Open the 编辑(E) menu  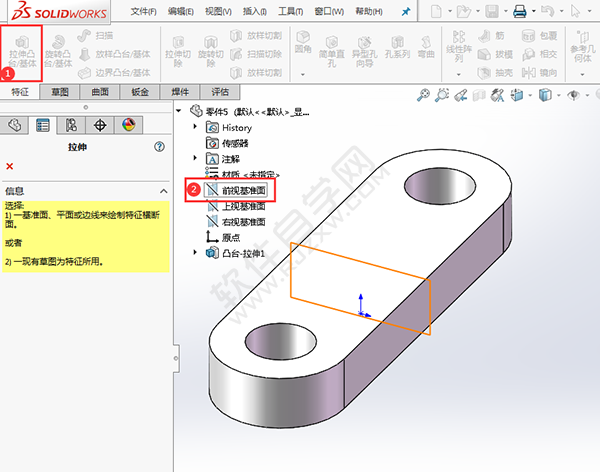click(181, 11)
